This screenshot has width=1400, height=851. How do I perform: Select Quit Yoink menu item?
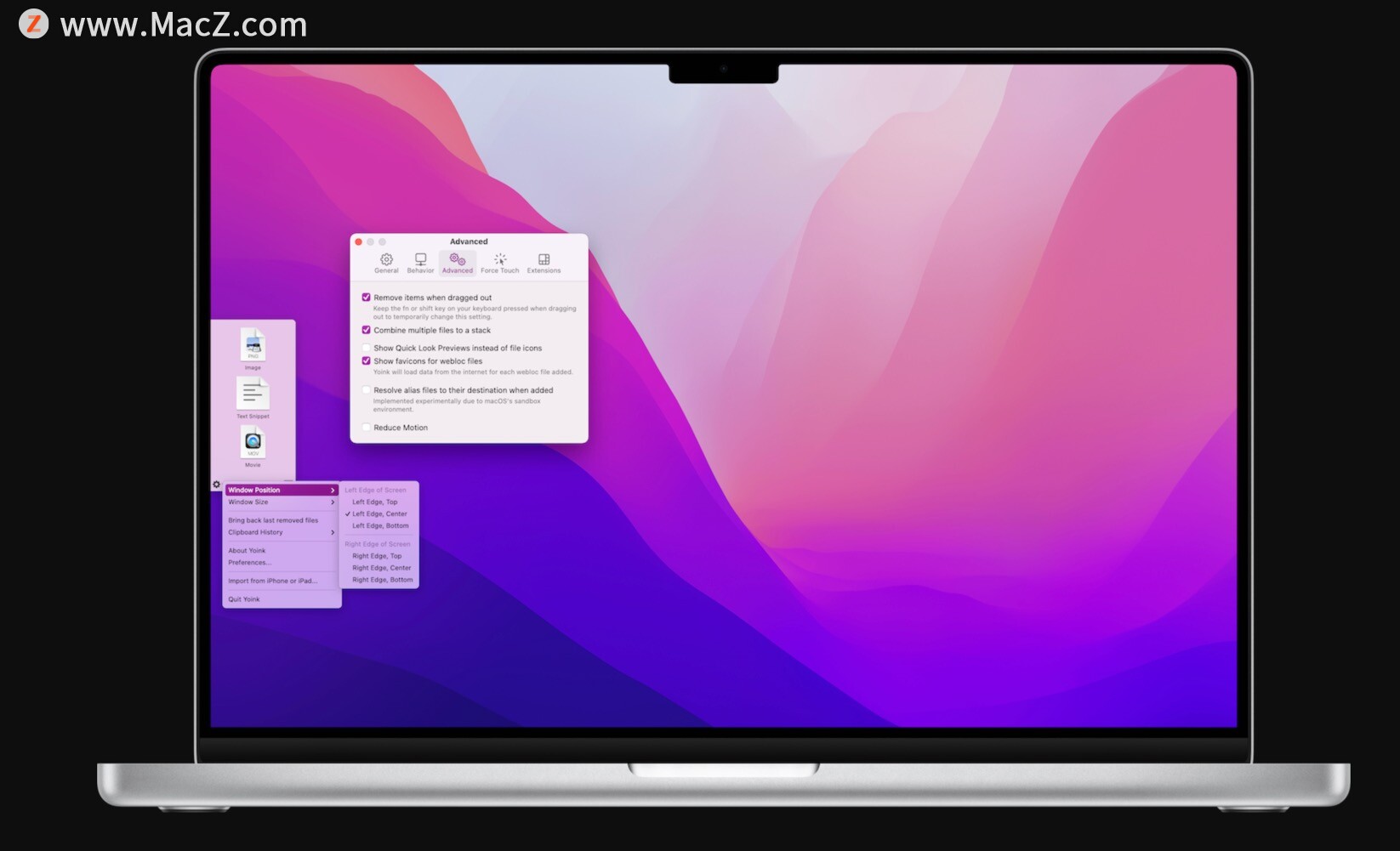tap(282, 599)
